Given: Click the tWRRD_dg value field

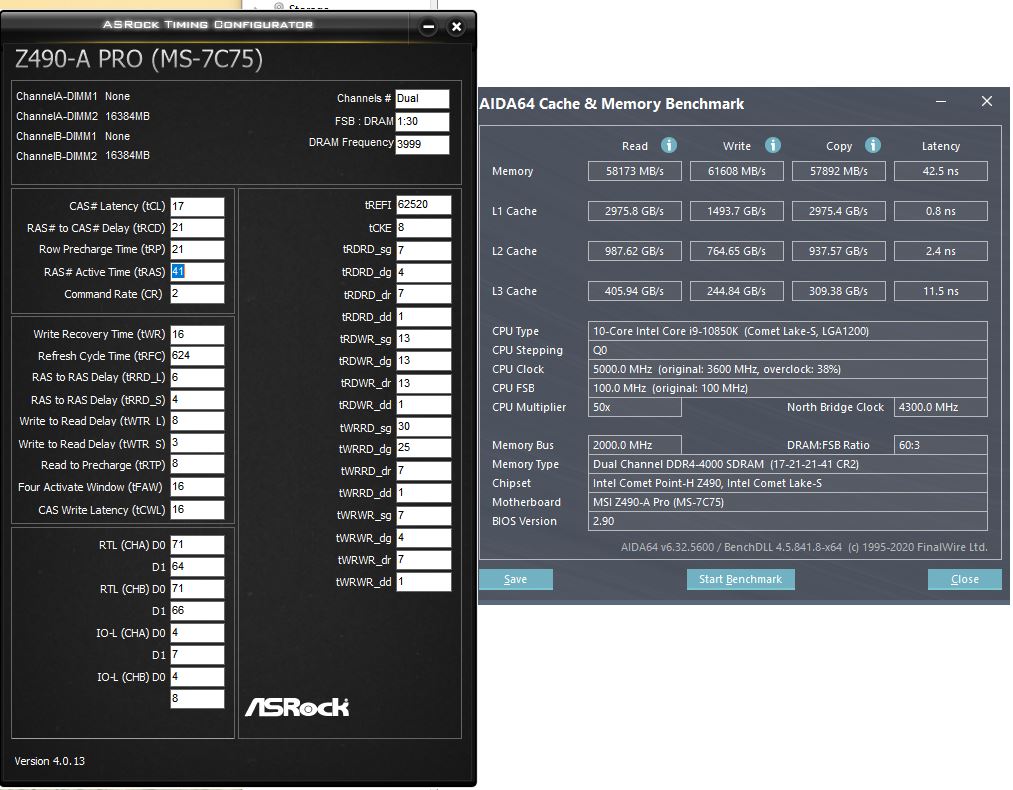Looking at the screenshot, I should coord(423,448).
